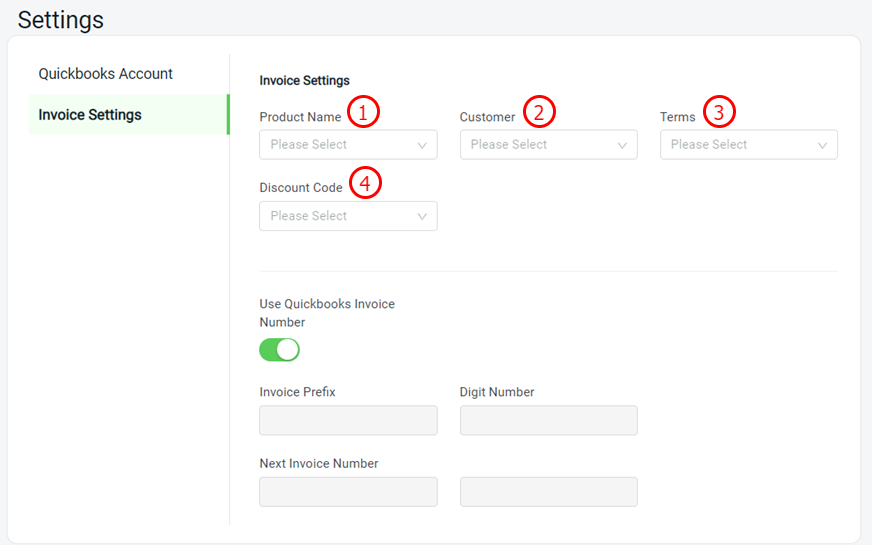The width and height of the screenshot is (873, 546).
Task: Open the Product Name Please Select dropdown
Action: pyautogui.click(x=349, y=145)
